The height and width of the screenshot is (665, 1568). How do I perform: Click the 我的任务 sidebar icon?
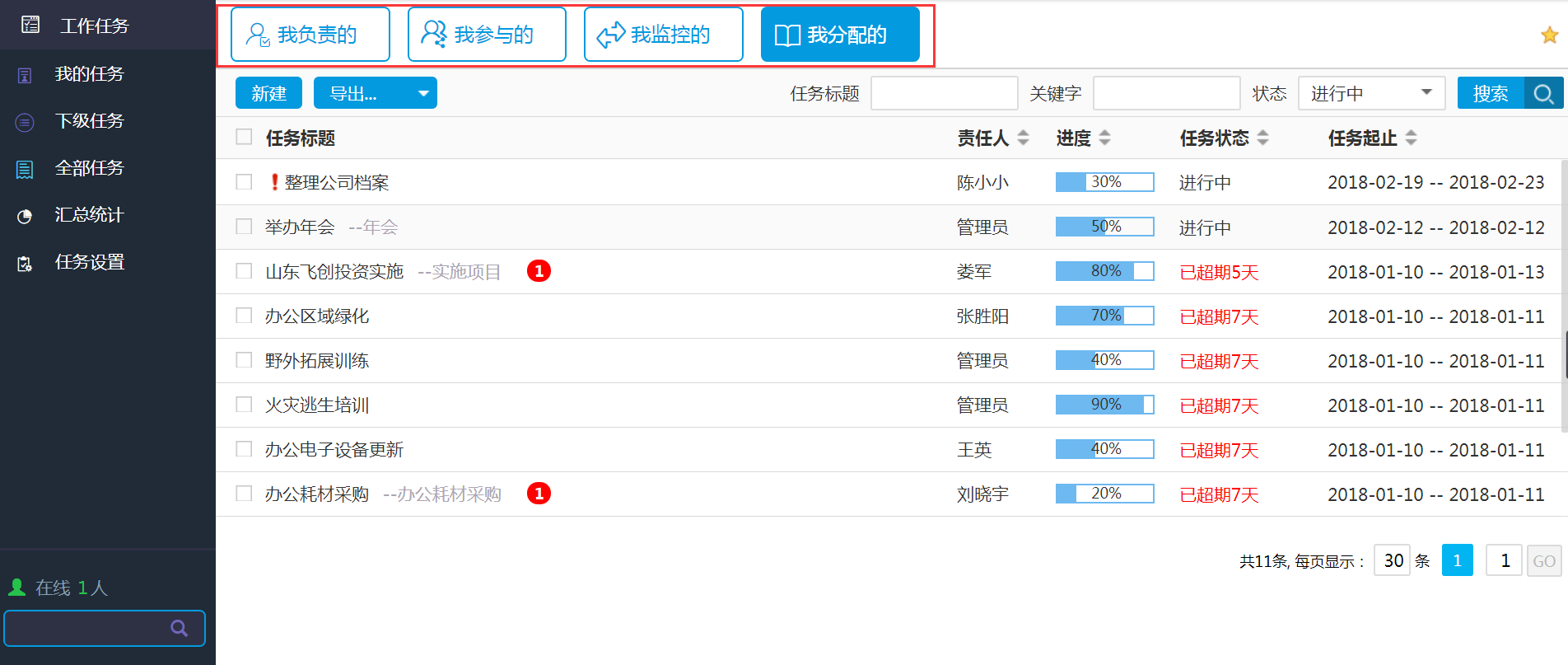pyautogui.click(x=25, y=75)
